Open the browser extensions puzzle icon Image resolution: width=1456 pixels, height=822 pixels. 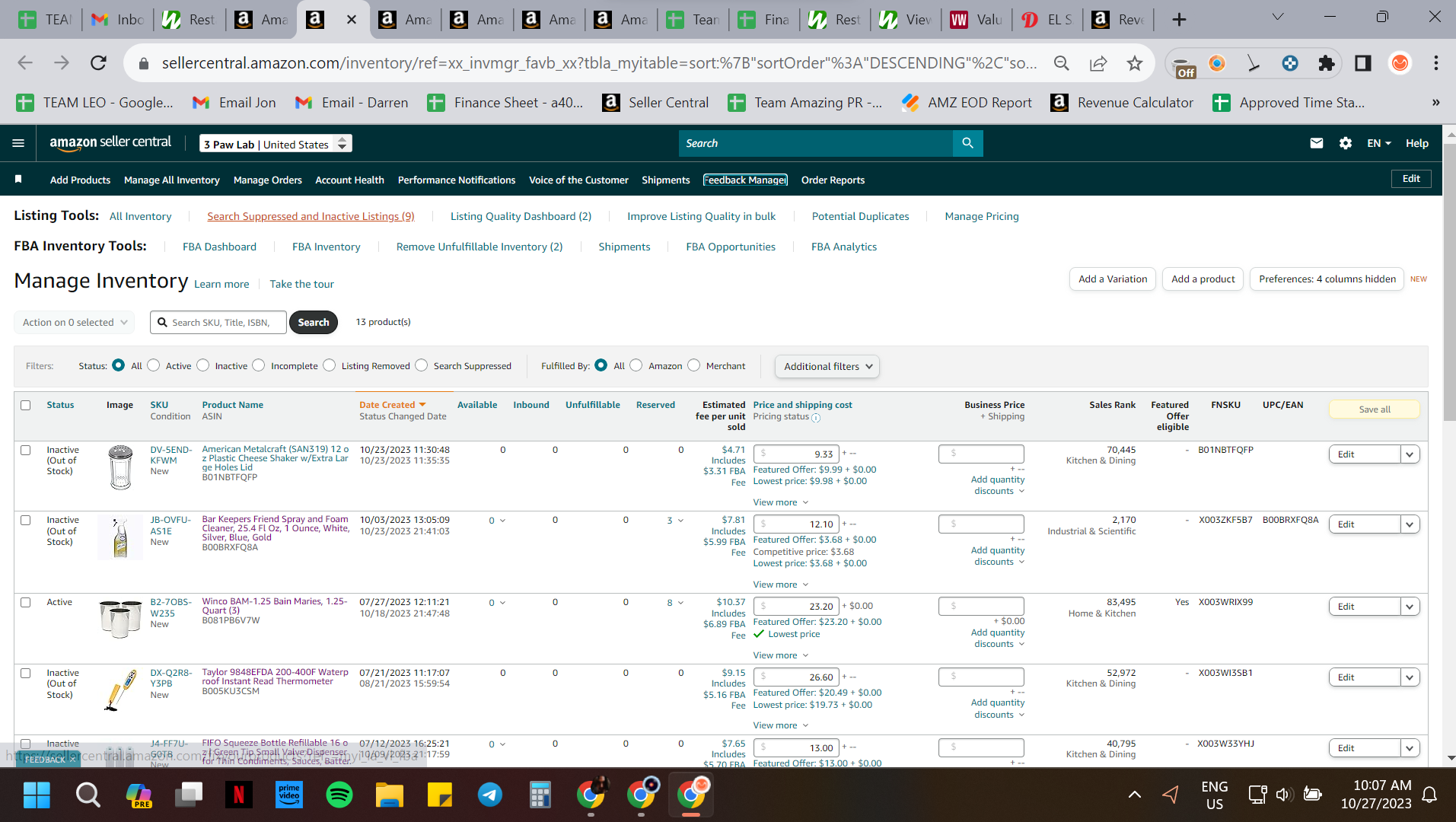1327,63
